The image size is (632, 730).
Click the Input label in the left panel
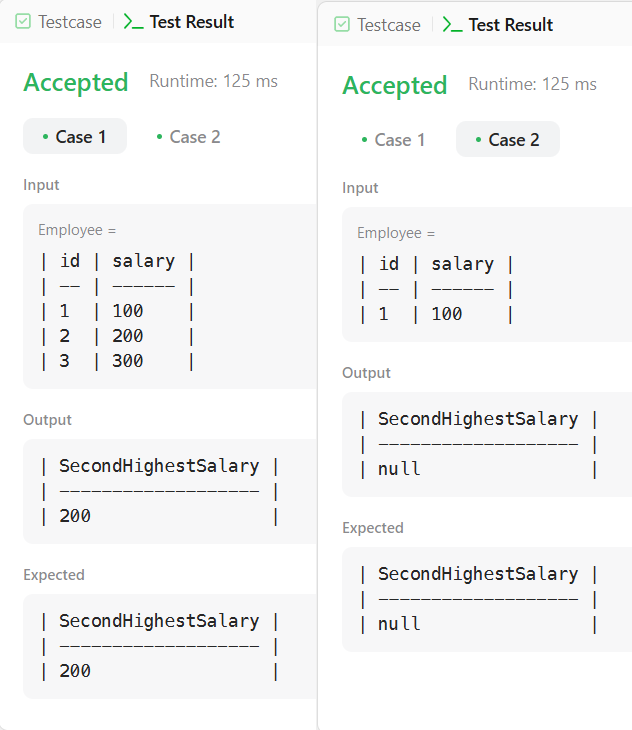[x=41, y=185]
